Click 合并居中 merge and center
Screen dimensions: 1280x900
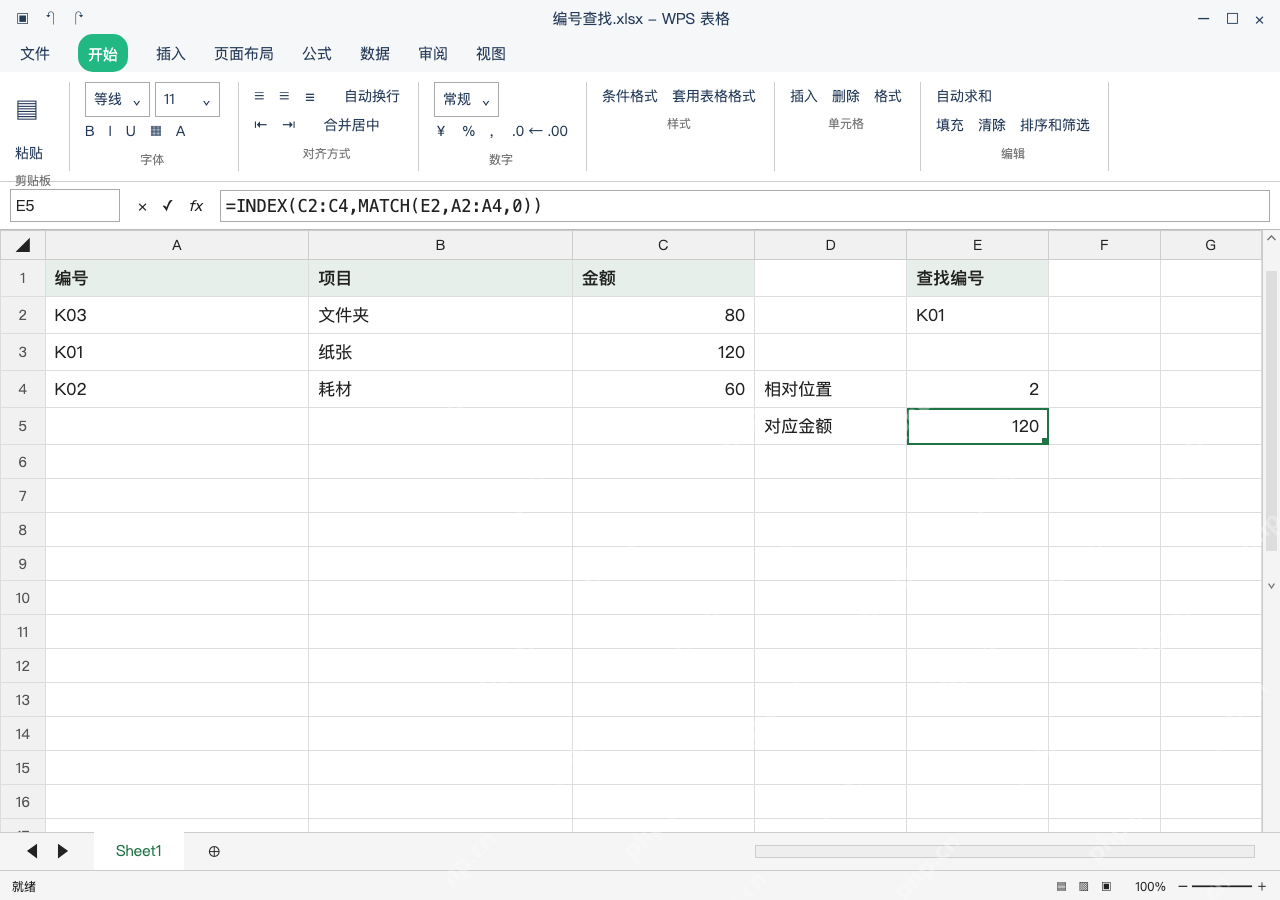(x=352, y=125)
